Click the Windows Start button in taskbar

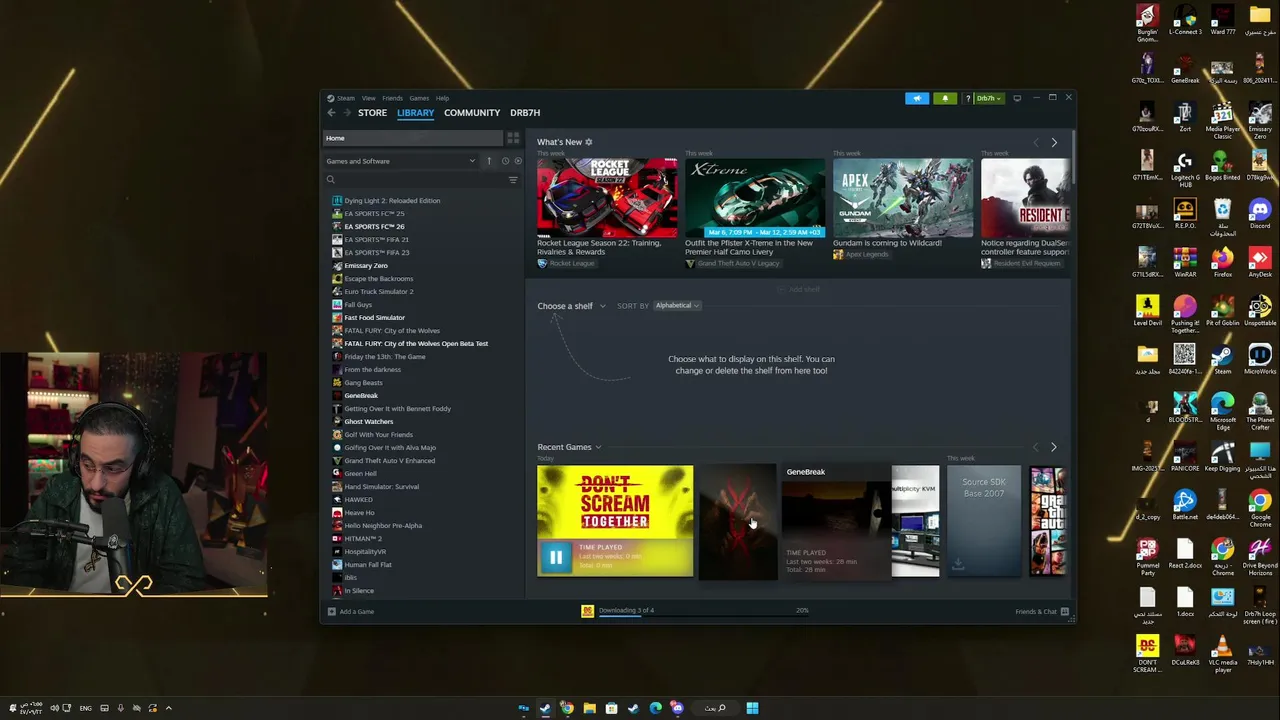click(x=752, y=708)
